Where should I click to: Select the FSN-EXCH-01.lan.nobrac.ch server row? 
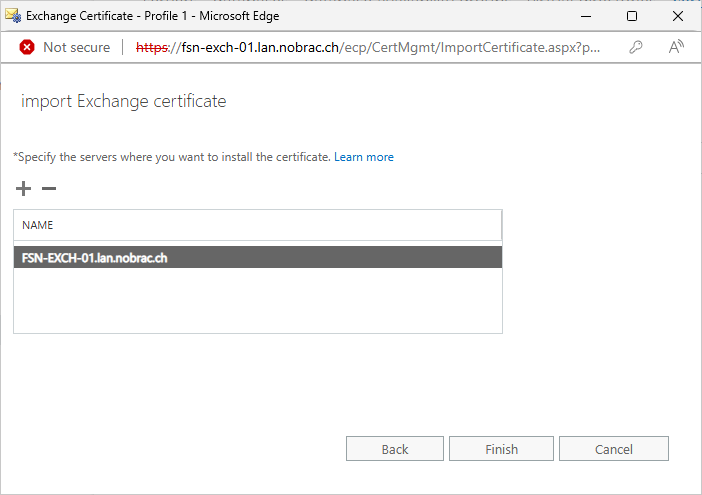[257, 258]
